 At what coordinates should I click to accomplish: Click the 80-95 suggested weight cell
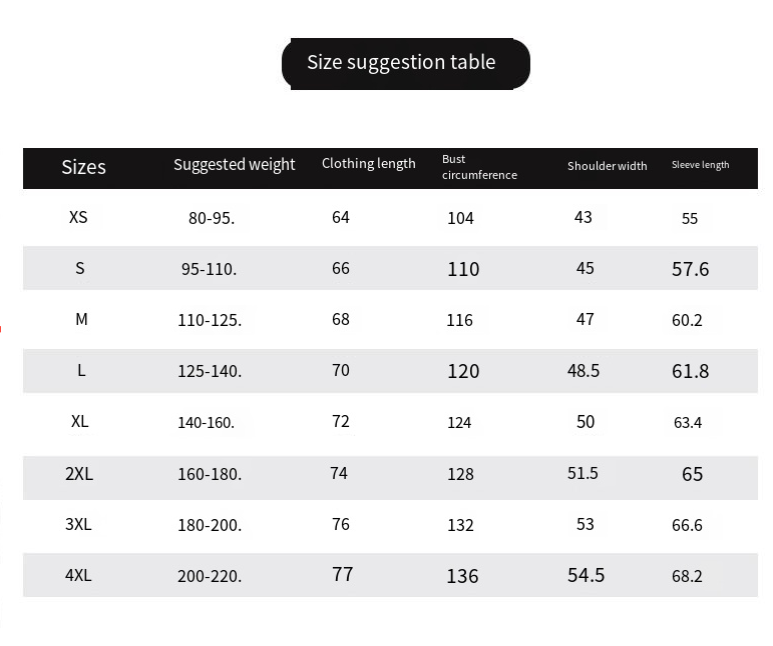211,218
